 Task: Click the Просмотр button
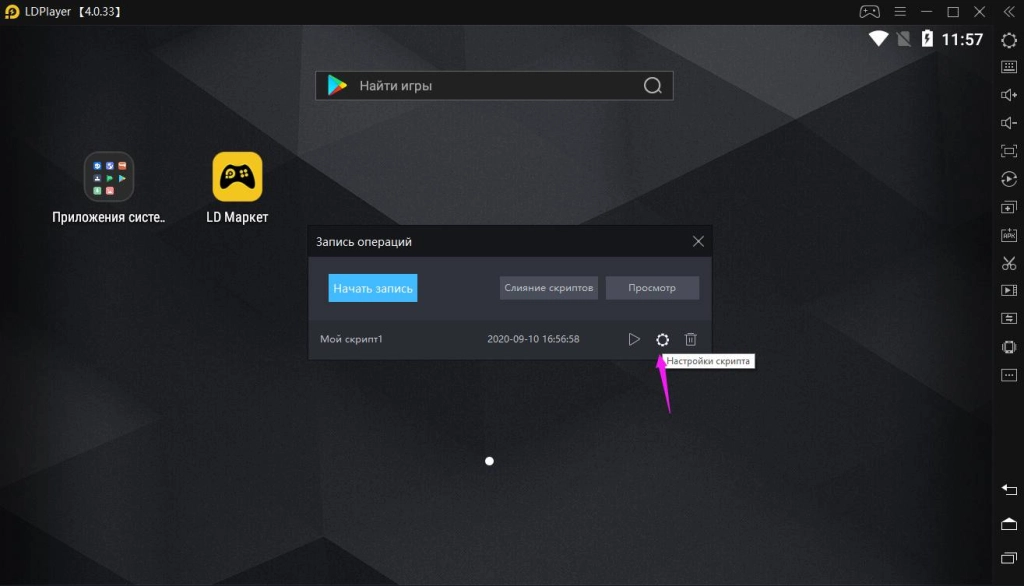pyautogui.click(x=652, y=288)
